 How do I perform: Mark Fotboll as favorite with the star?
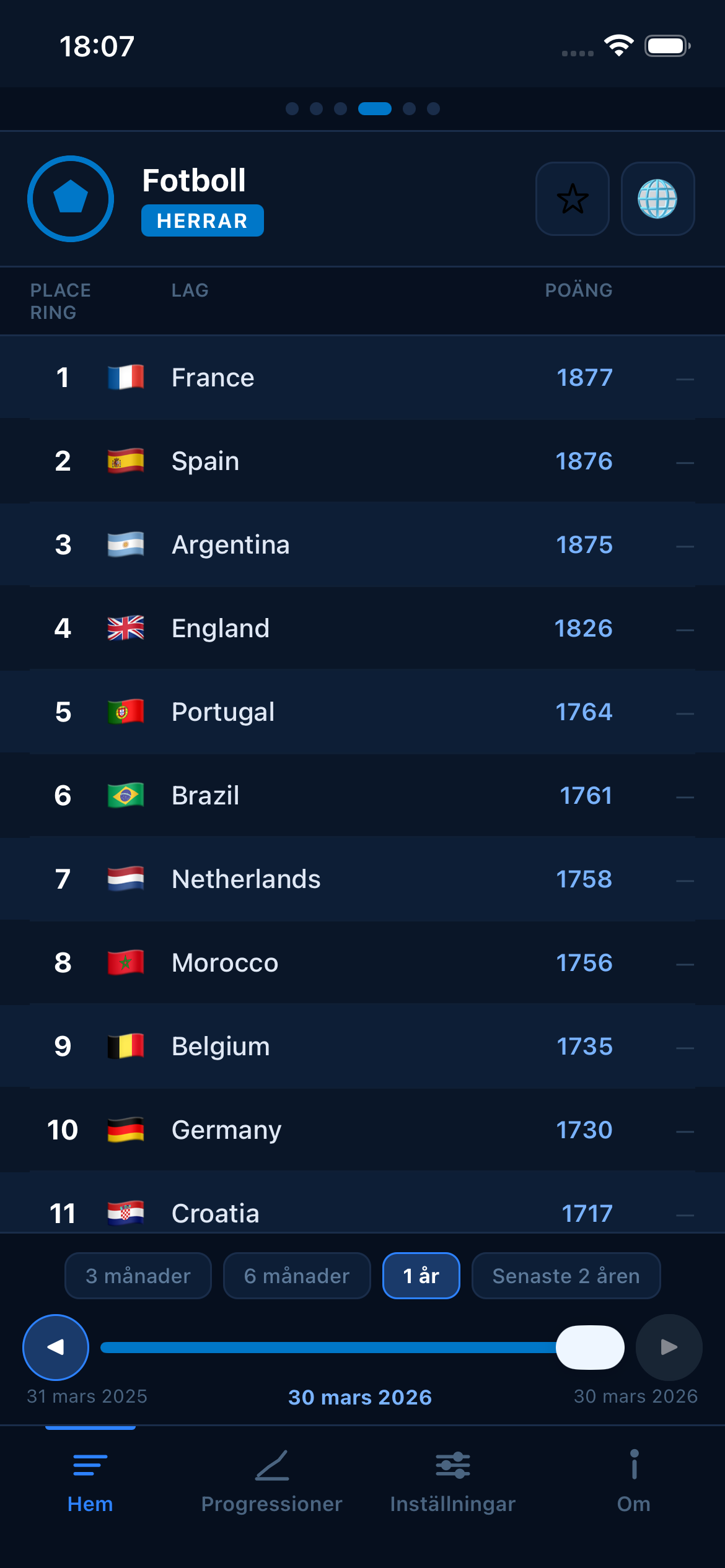571,199
